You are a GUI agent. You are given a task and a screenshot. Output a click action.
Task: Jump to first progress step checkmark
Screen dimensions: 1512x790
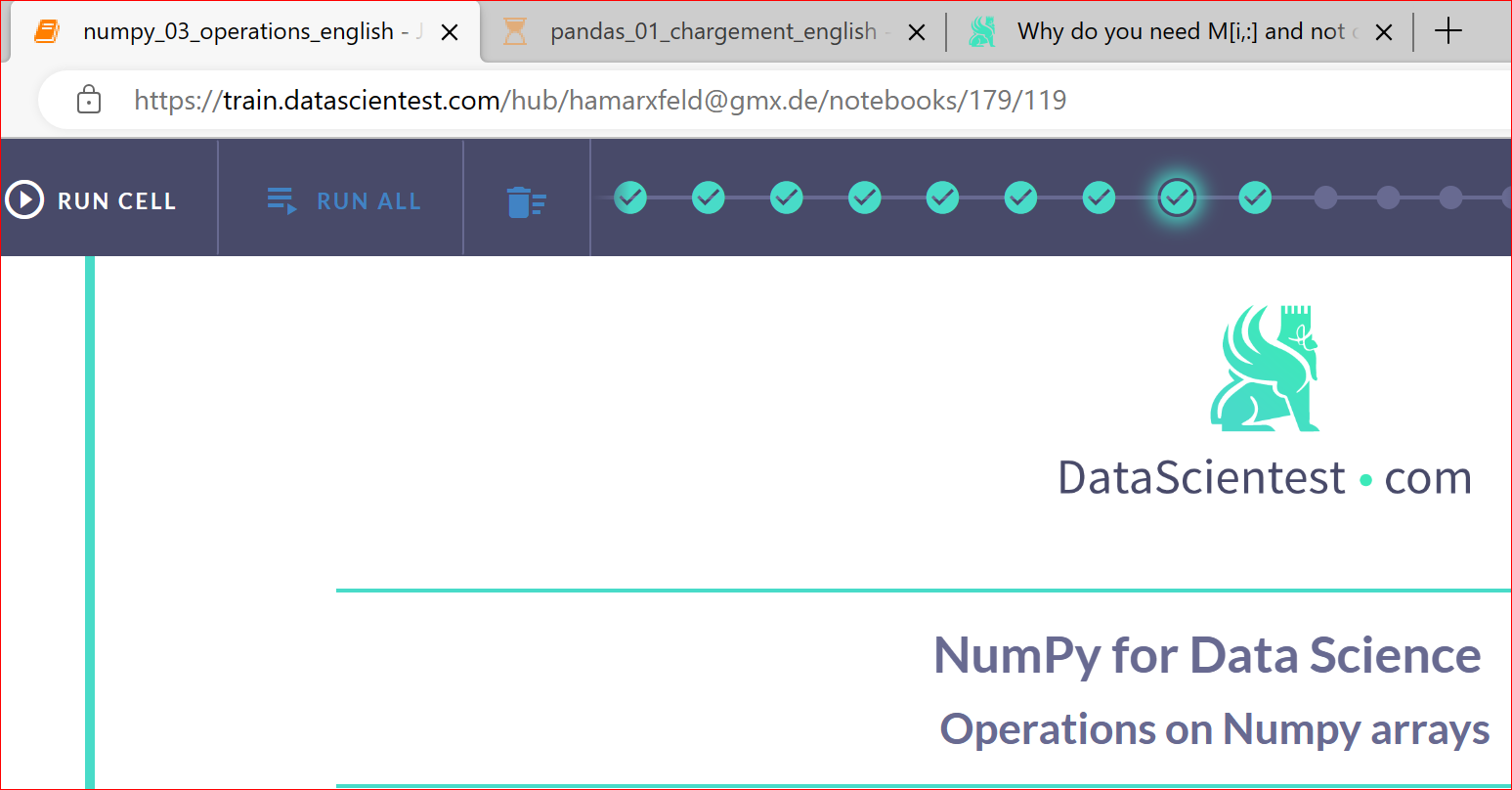[x=630, y=197]
